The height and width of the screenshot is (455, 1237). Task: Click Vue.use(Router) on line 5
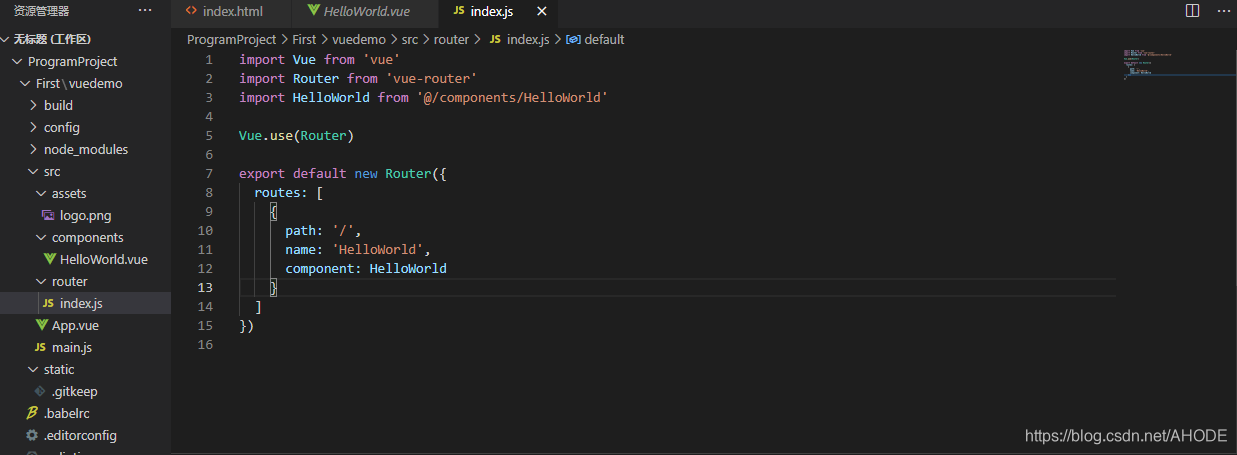(x=297, y=135)
